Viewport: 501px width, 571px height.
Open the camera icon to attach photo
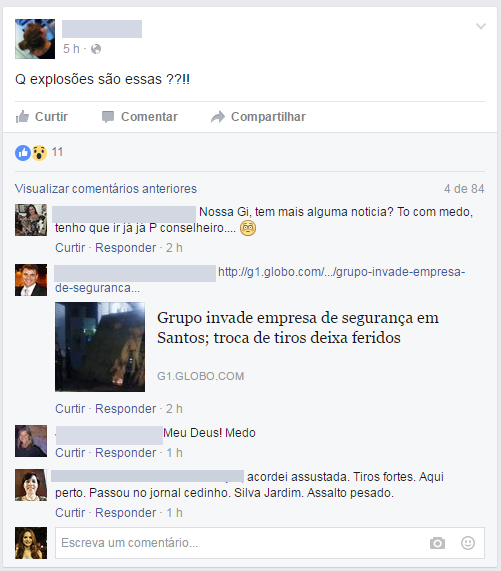coord(437,543)
